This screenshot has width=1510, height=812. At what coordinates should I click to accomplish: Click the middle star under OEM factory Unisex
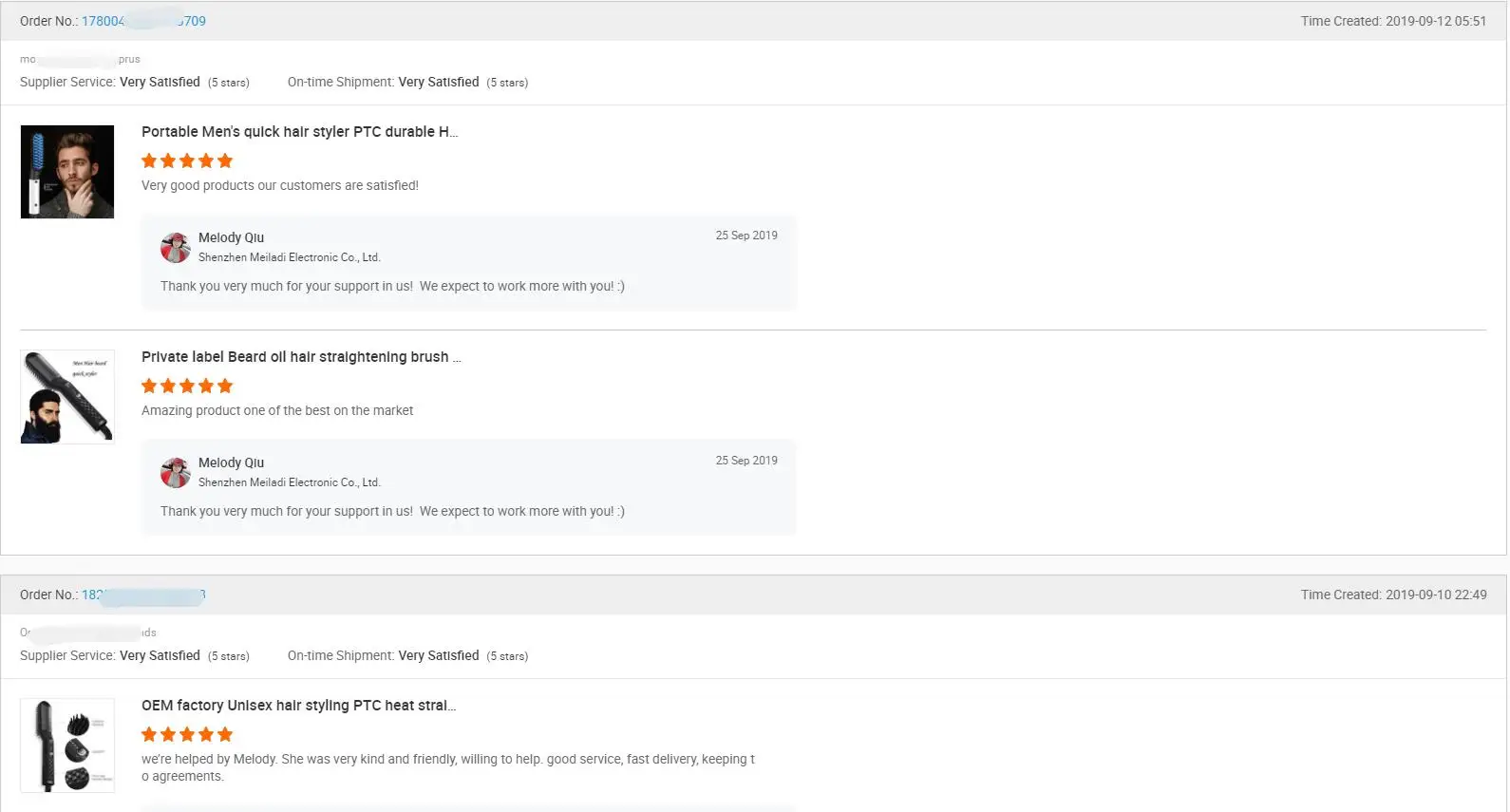click(187, 735)
